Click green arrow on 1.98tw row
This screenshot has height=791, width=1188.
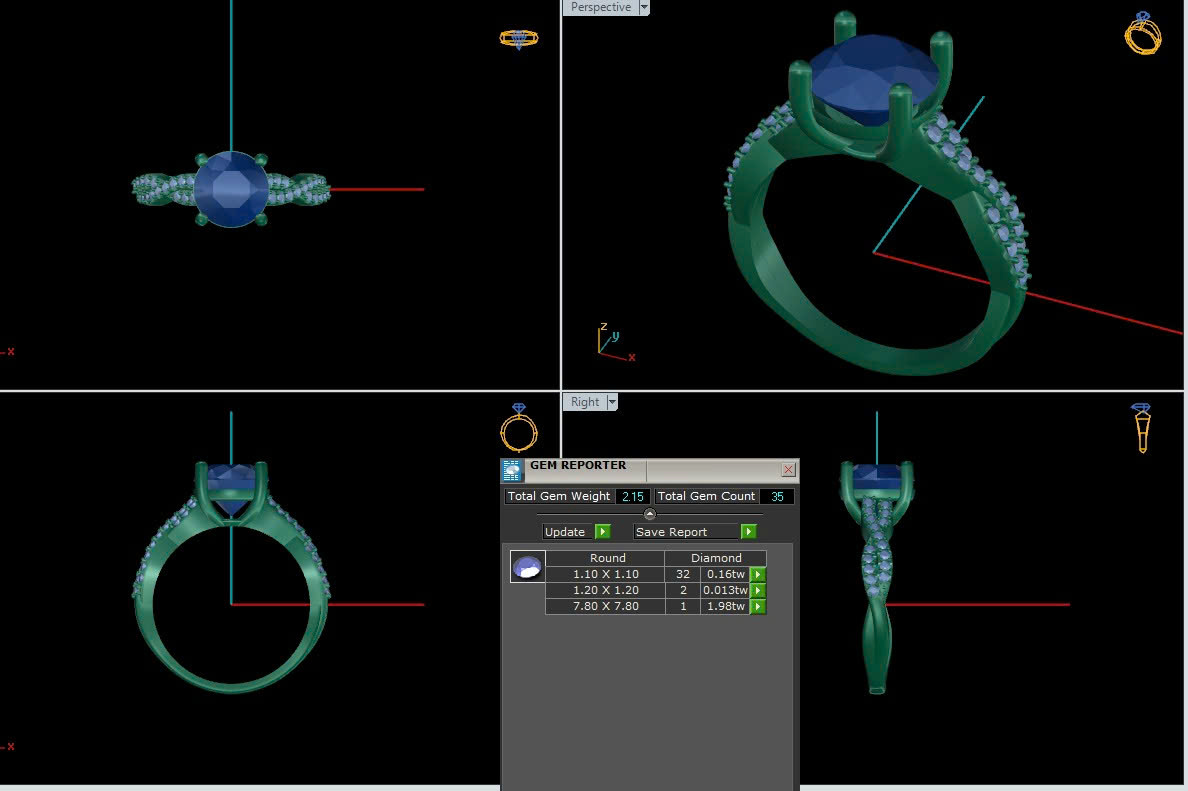pos(758,607)
